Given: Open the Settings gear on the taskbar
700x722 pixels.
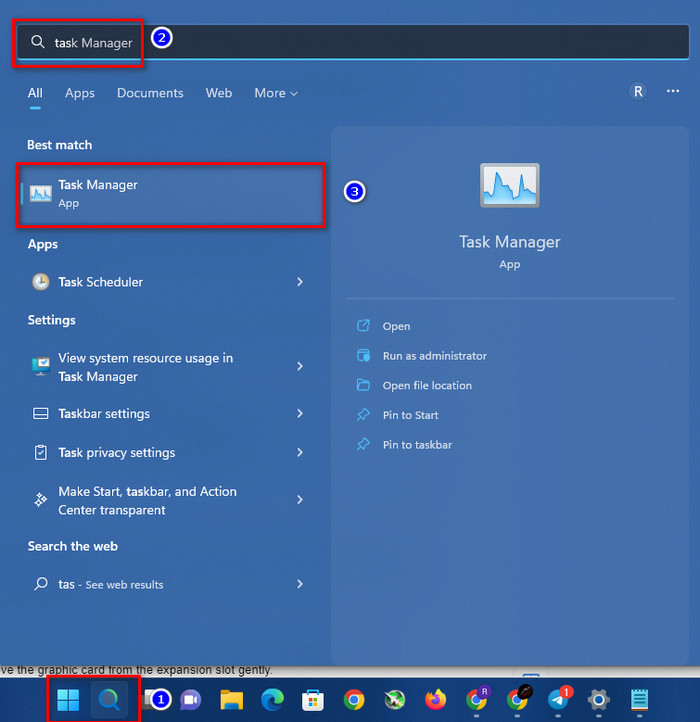Looking at the screenshot, I should pyautogui.click(x=599, y=700).
